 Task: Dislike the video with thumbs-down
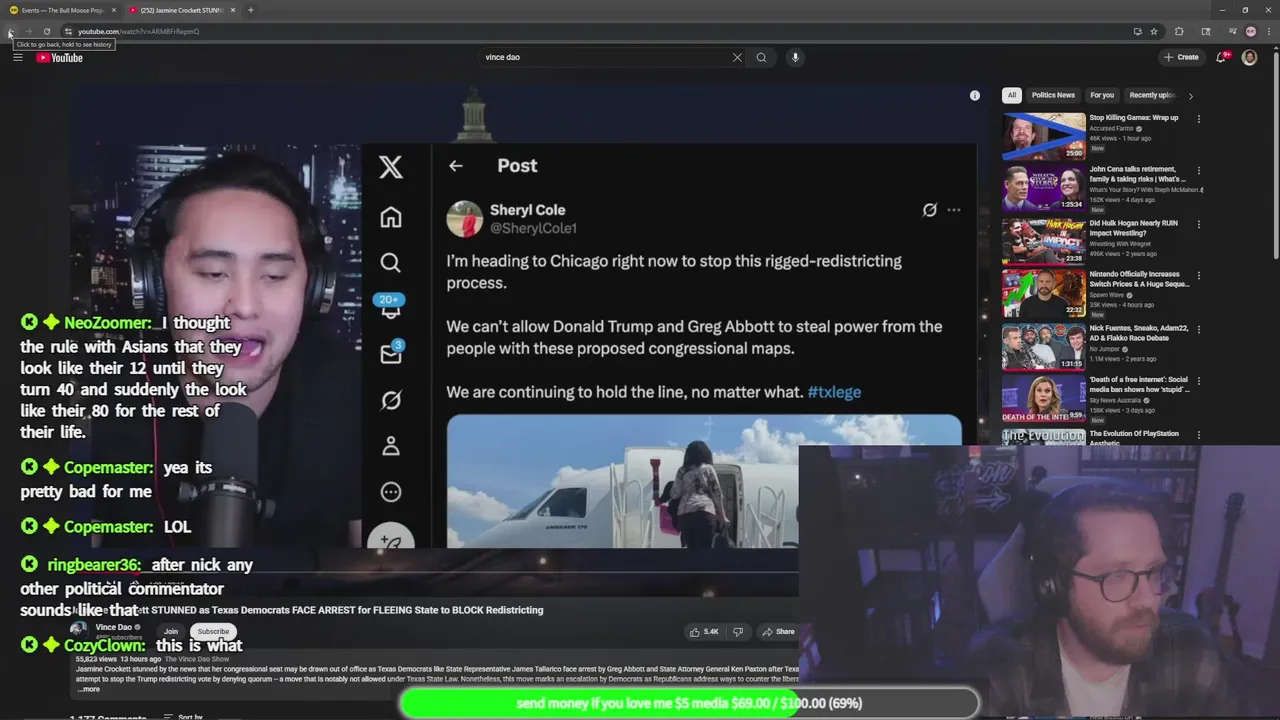point(738,632)
